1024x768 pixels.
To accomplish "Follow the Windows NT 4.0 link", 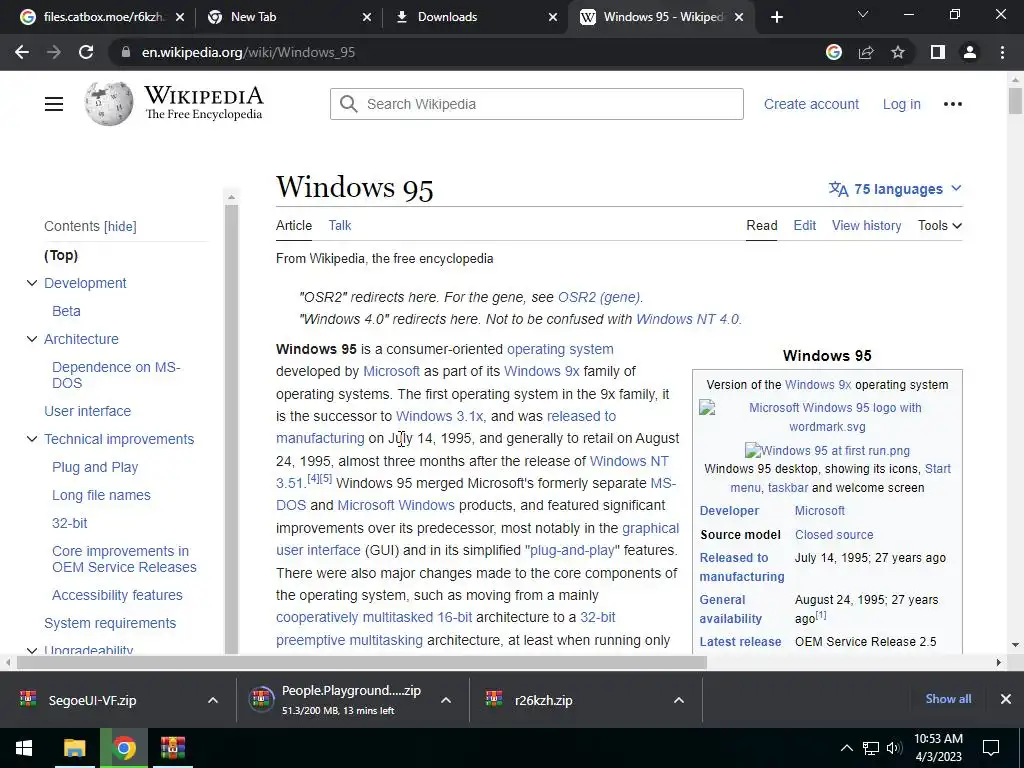I will (x=688, y=319).
